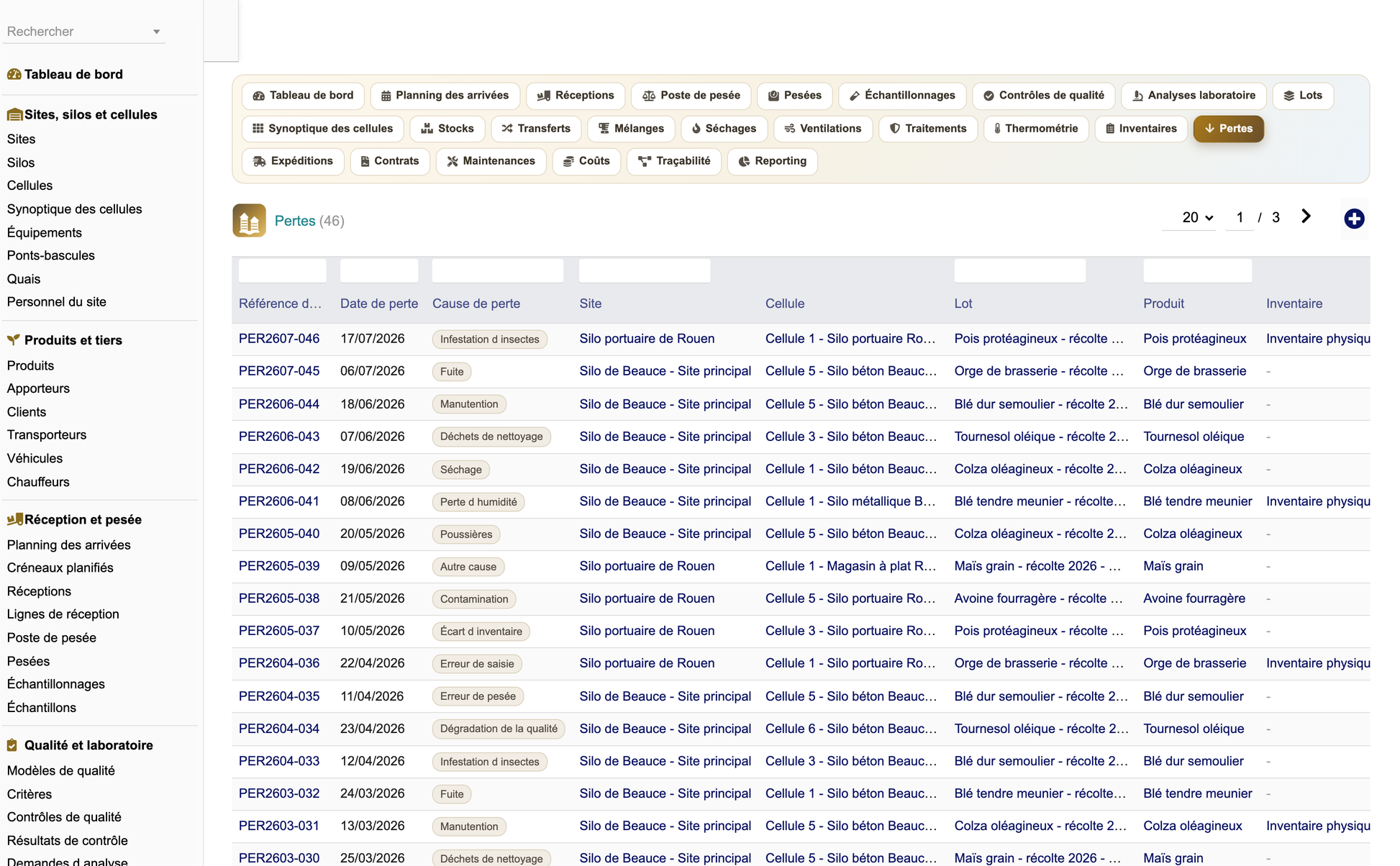Image resolution: width=1400 pixels, height=866 pixels.
Task: Open the Maintenances tab
Action: tap(491, 161)
